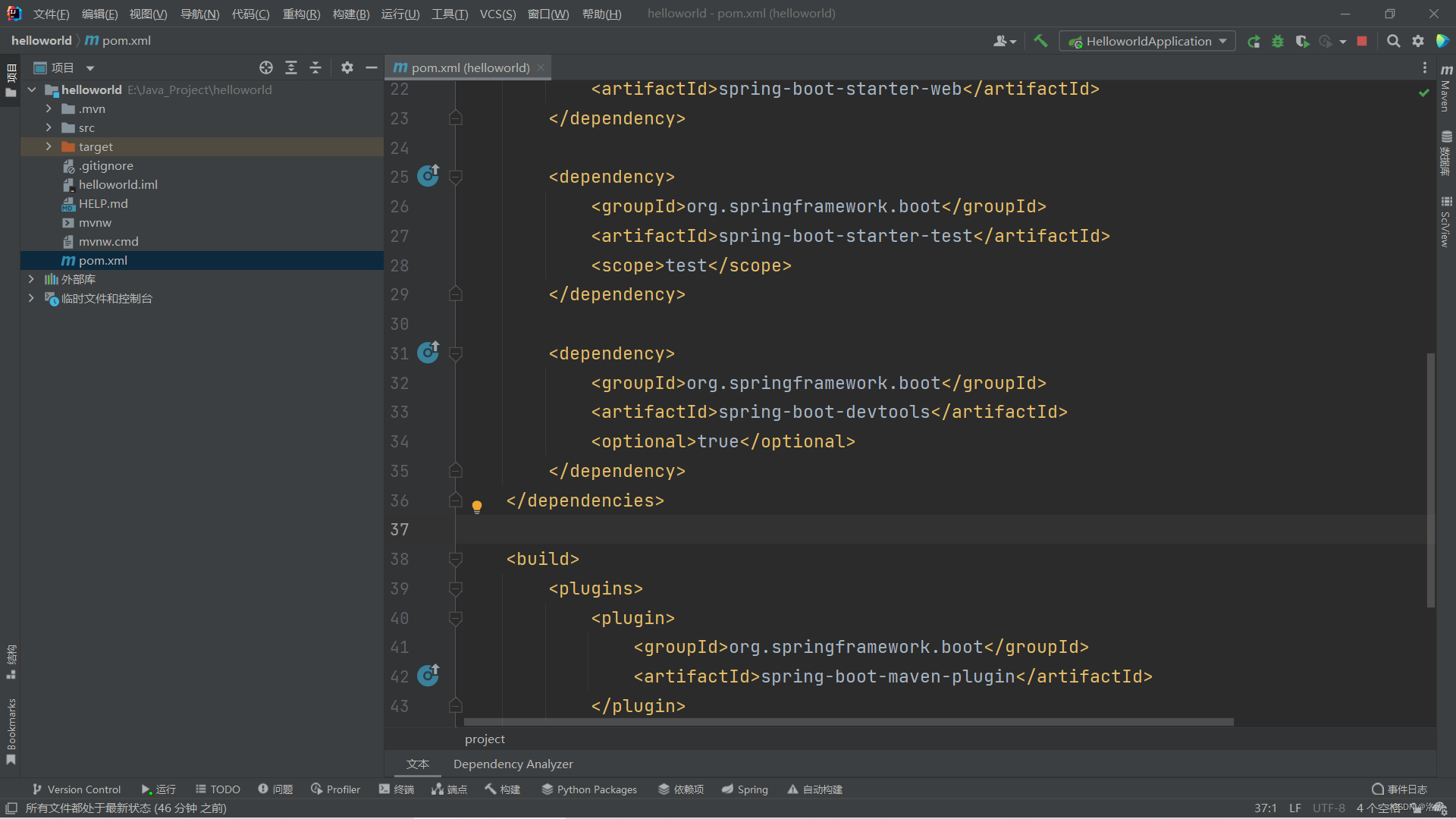Open the Profiler tool window
The width and height of the screenshot is (1456, 819).
coord(335,789)
